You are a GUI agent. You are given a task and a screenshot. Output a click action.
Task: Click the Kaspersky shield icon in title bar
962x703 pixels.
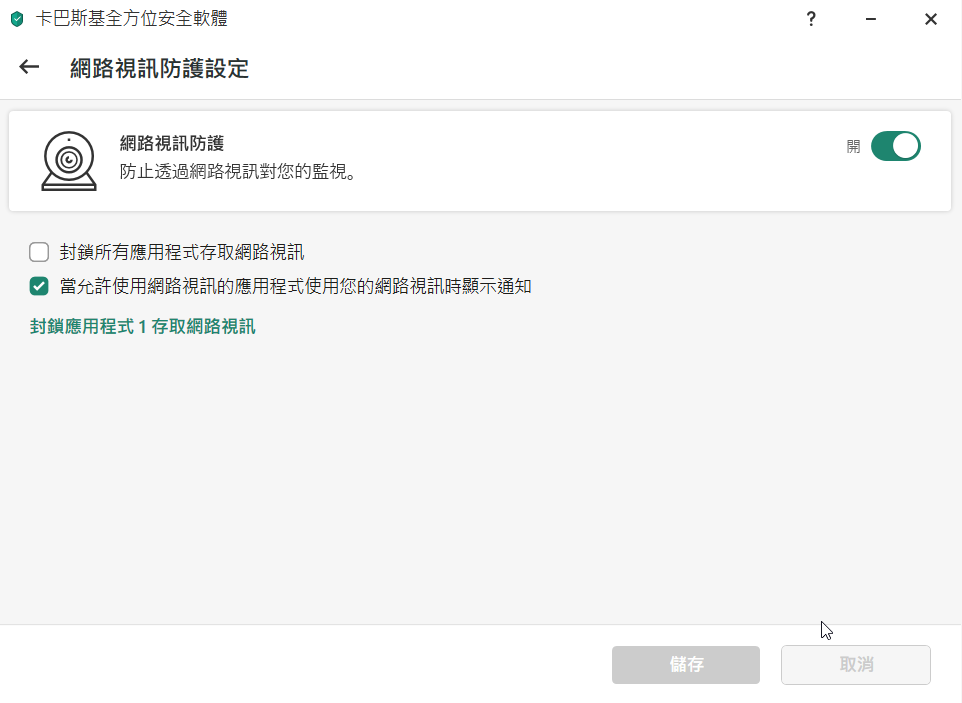pos(16,19)
